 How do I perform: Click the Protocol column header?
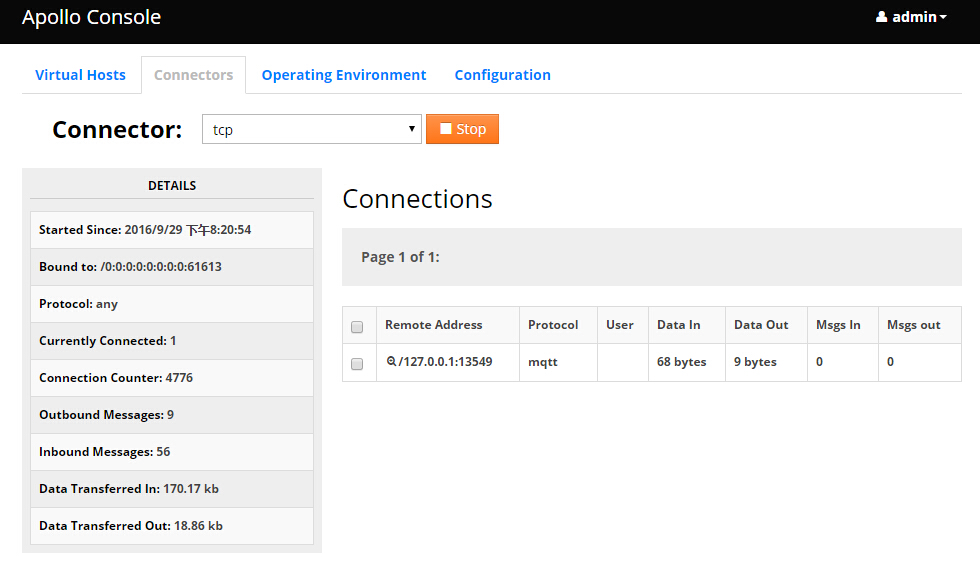click(553, 325)
